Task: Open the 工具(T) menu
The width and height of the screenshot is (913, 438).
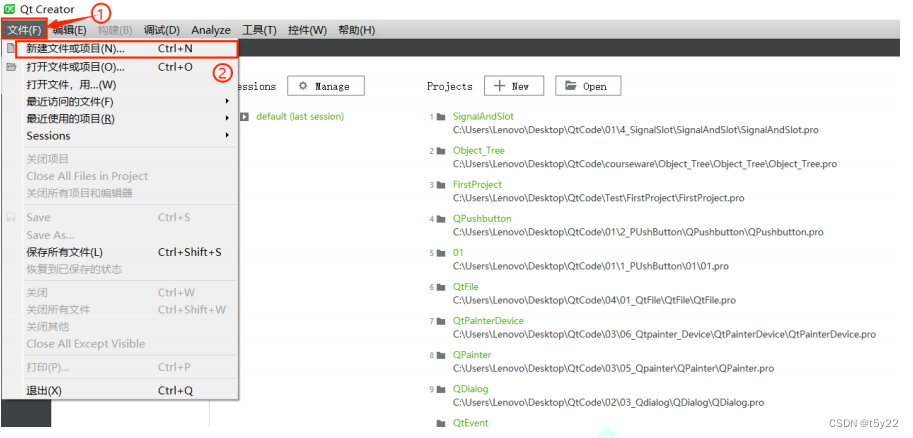Action: 259,30
